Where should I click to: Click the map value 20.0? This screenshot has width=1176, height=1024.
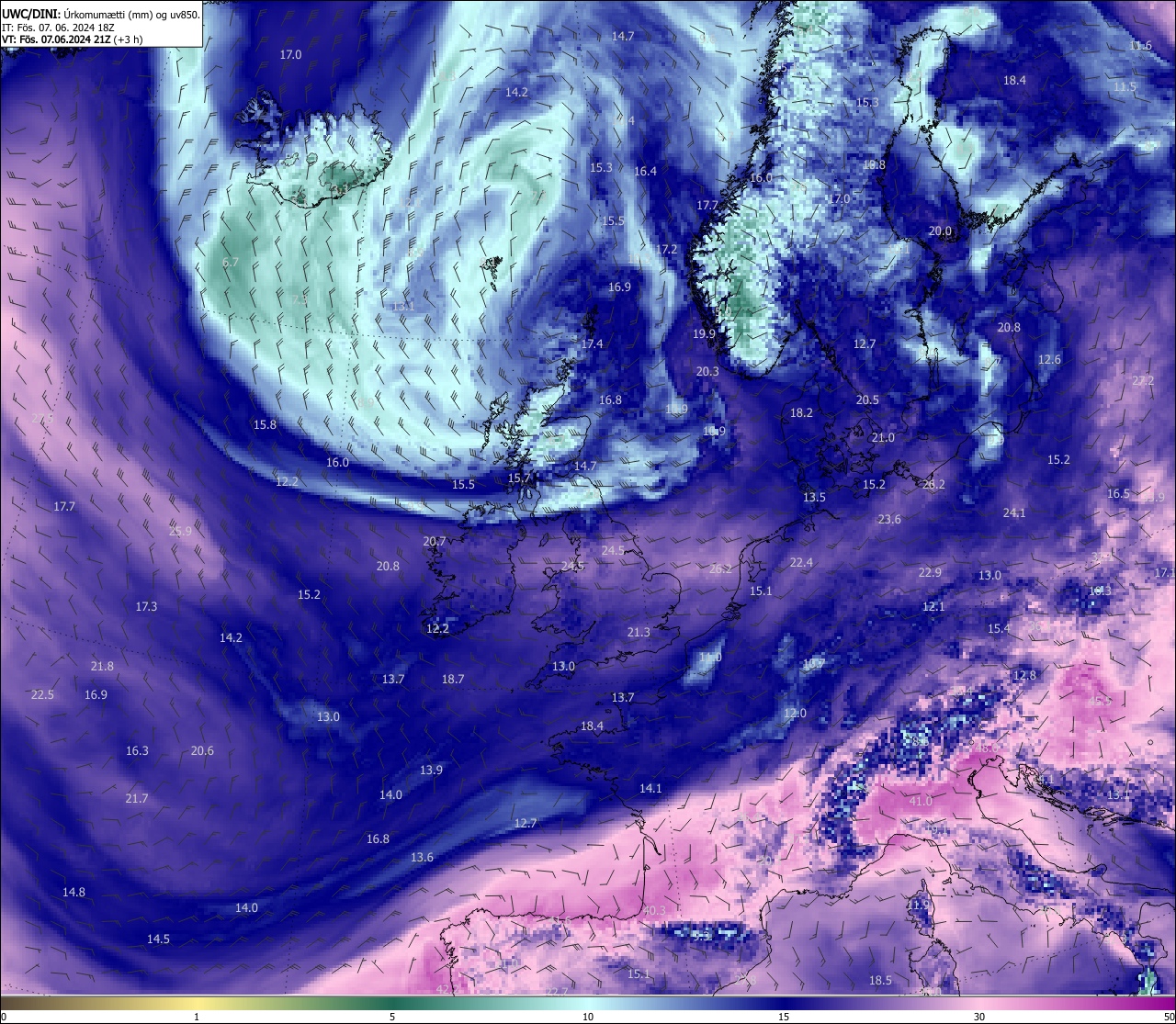pos(940,231)
